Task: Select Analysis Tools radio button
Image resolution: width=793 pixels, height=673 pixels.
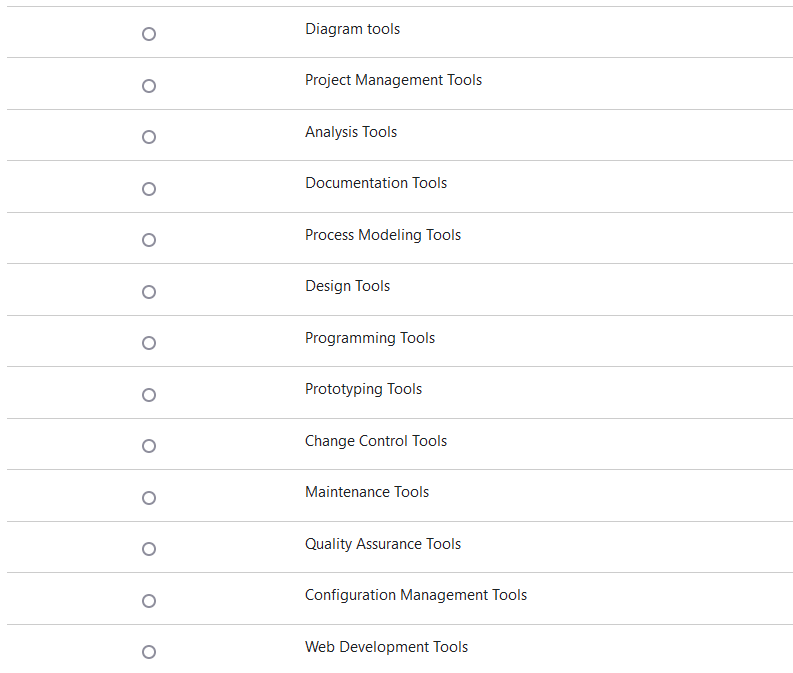Action: pyautogui.click(x=149, y=137)
